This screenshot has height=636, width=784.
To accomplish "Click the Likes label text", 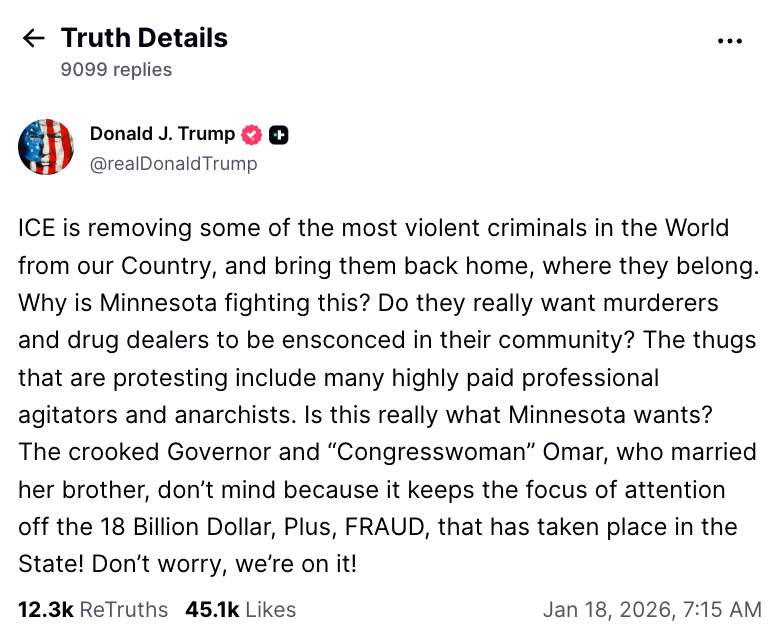I will tap(271, 609).
